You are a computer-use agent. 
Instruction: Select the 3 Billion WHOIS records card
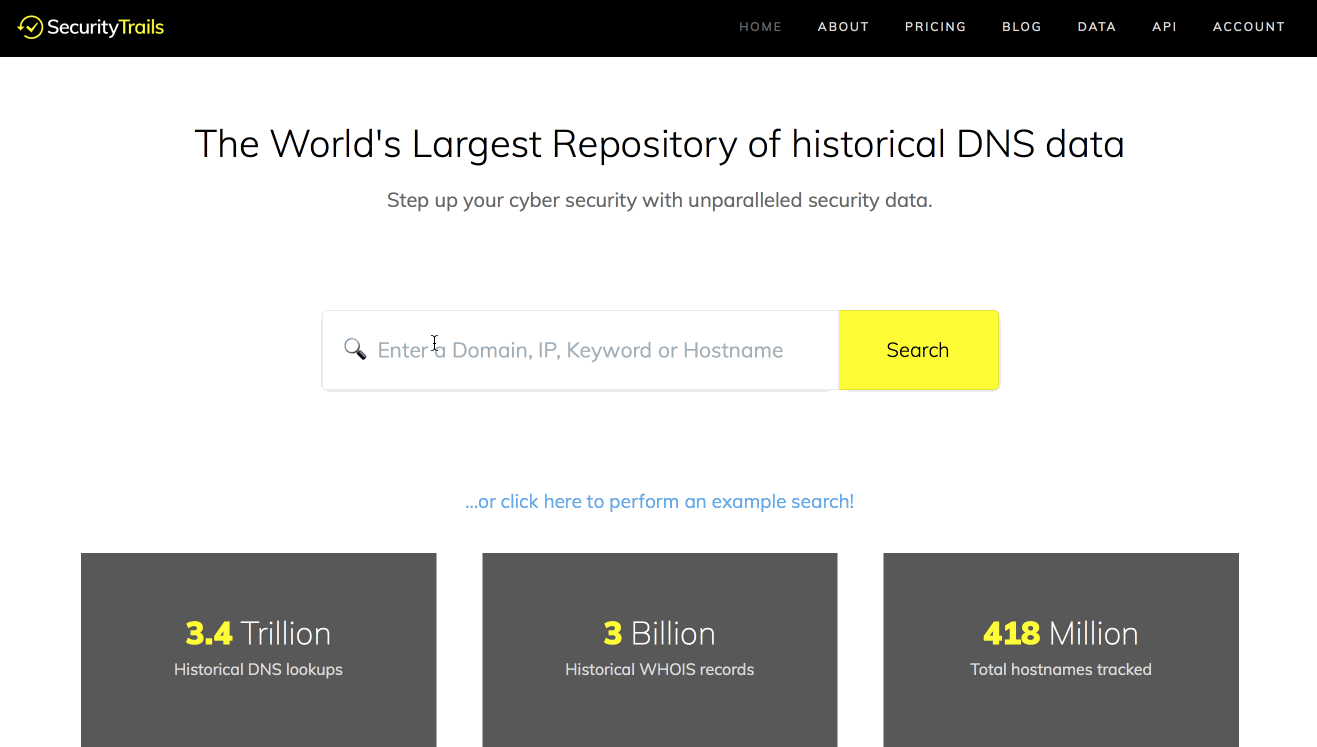pyautogui.click(x=659, y=650)
